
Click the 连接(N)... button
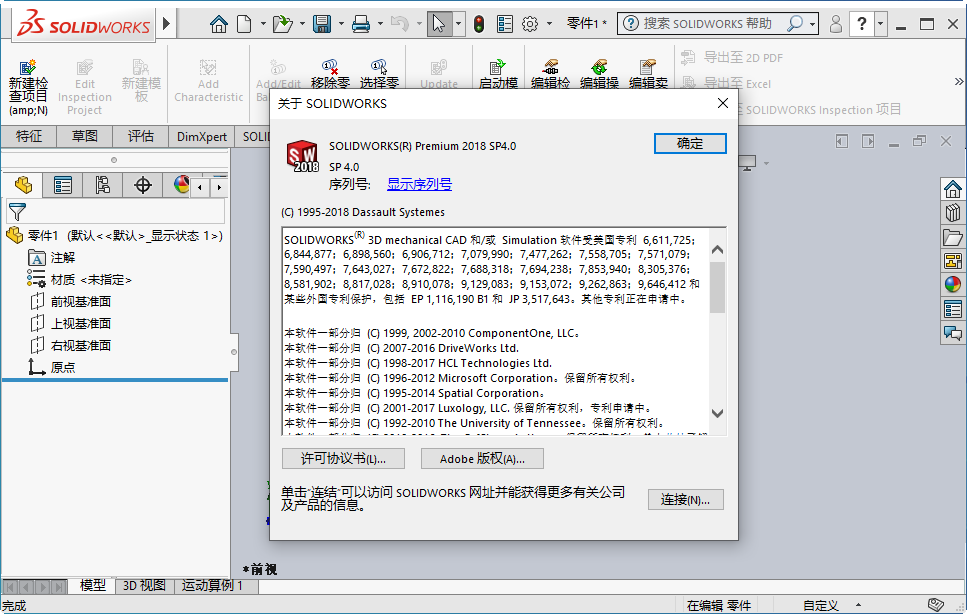tap(685, 499)
